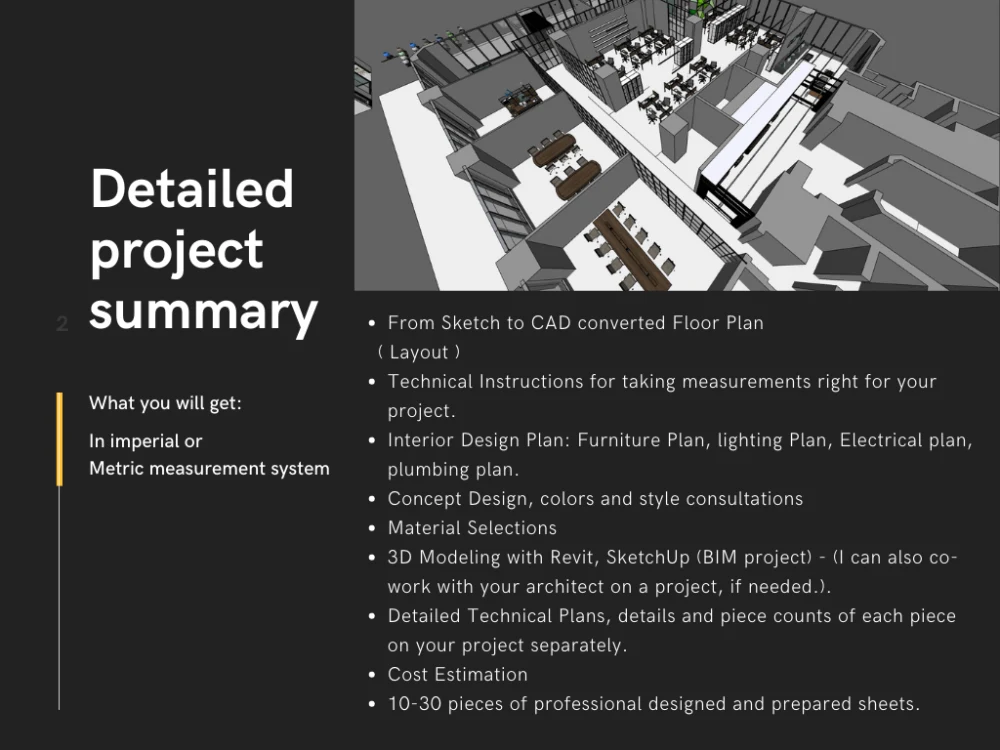Select the 'Concept Design, colors and style consultations' bullet
This screenshot has height=750, width=1000.
tap(595, 498)
